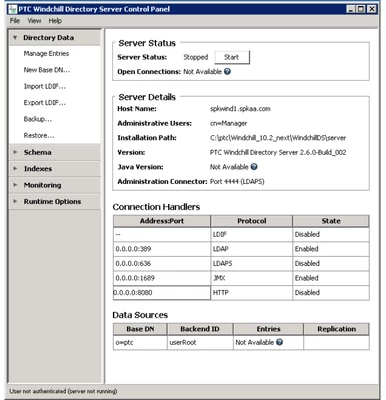The height and width of the screenshot is (400, 386).
Task: Select the 0.0.0.0:8080 address cell
Action: pyautogui.click(x=162, y=292)
